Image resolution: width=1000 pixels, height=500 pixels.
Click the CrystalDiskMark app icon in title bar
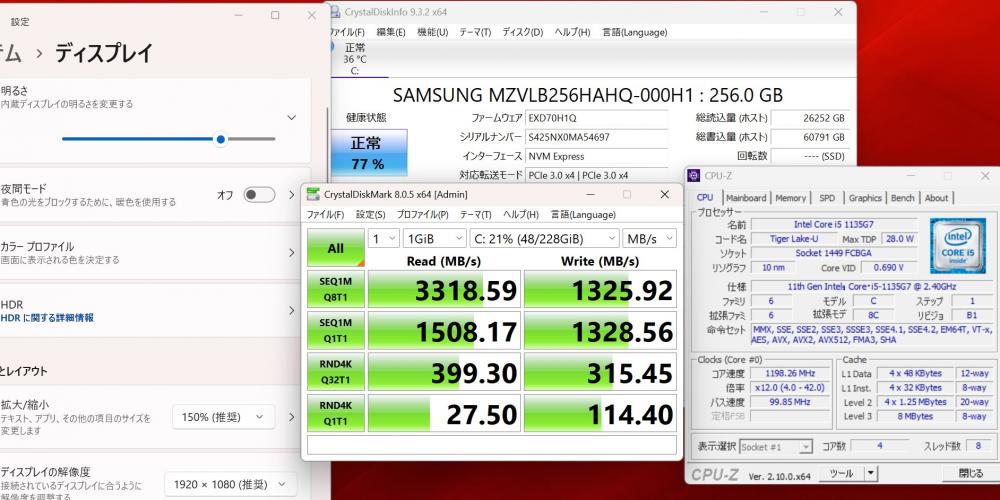tap(312, 194)
